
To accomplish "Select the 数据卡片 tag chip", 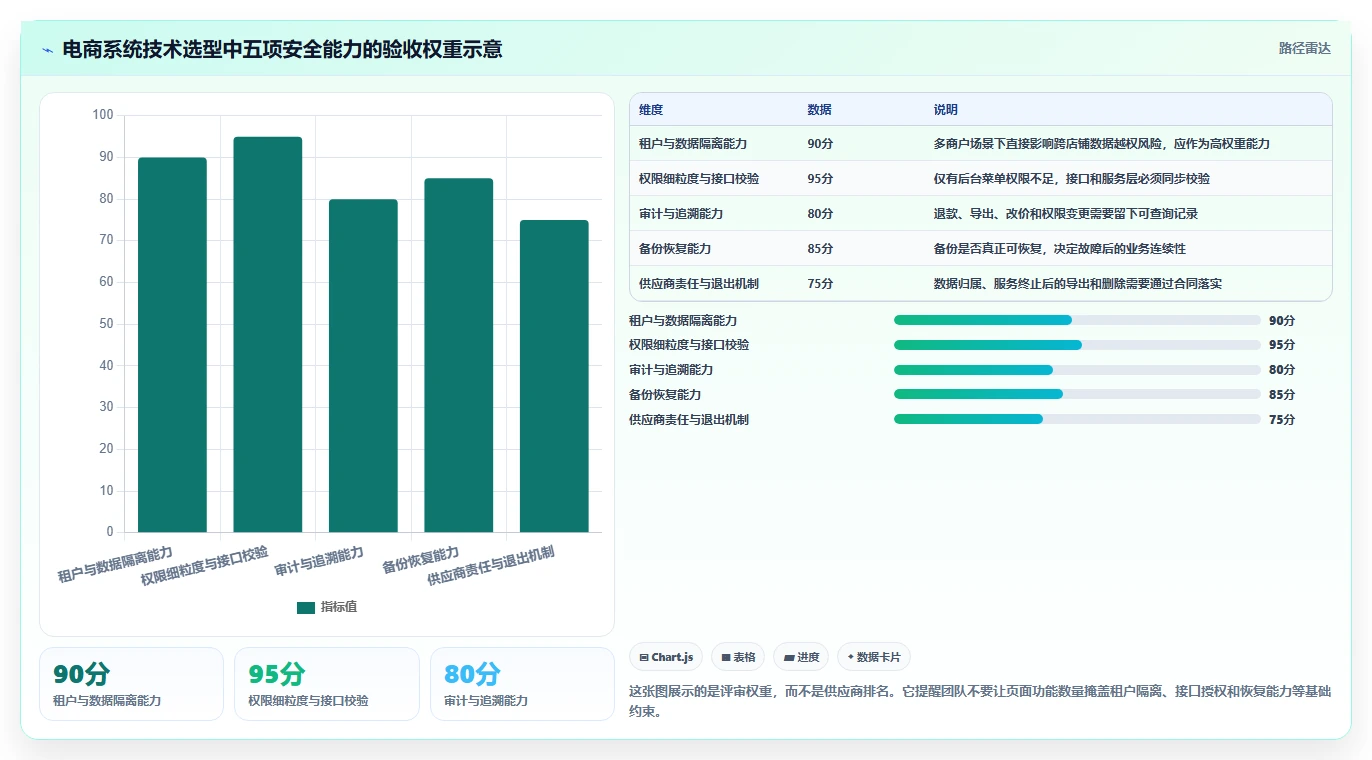I will point(873,657).
